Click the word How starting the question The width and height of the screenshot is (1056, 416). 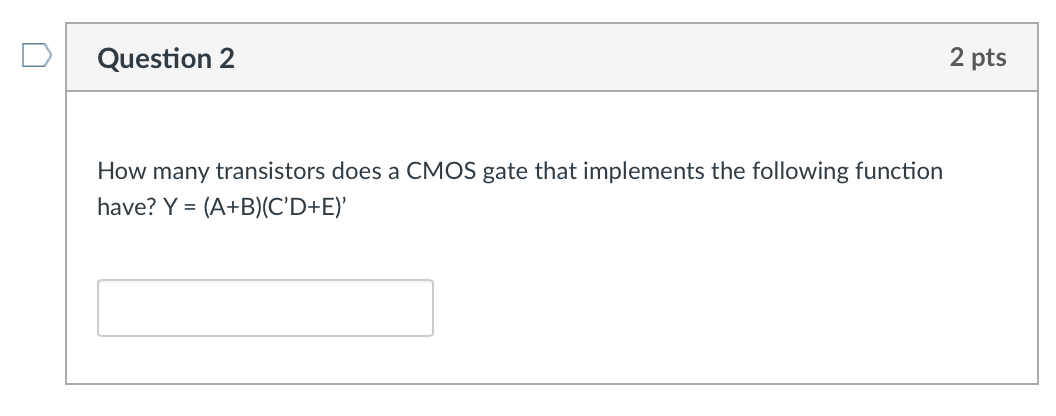(121, 171)
